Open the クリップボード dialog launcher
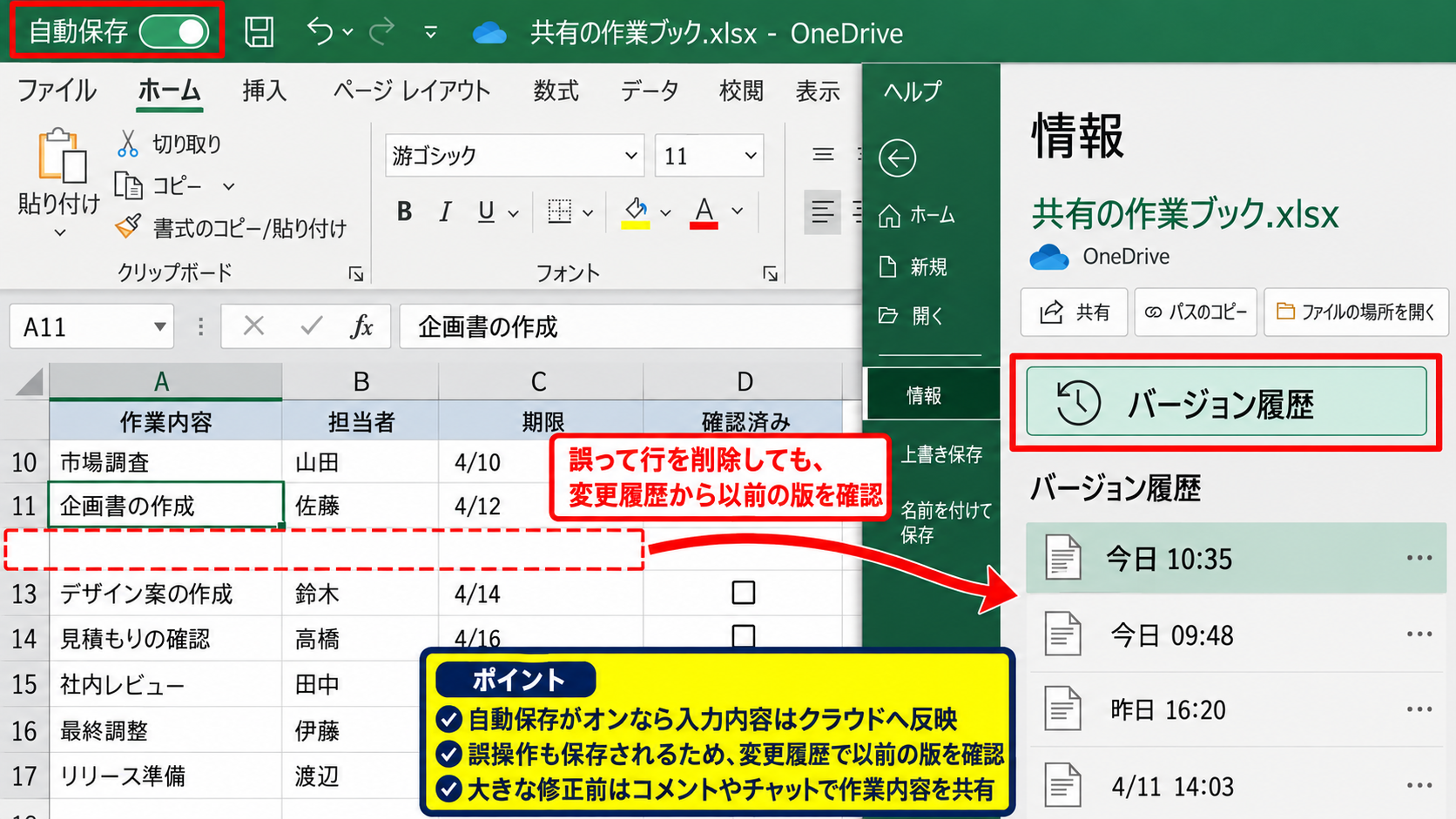Screen dimensions: 1456x819 coord(355,274)
